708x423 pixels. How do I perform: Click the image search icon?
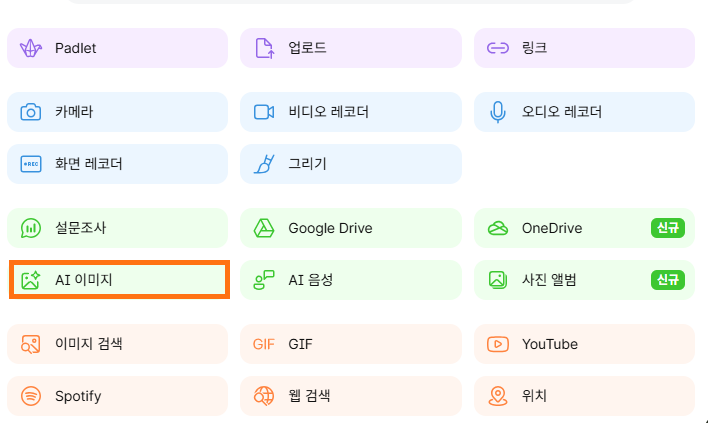[x=31, y=344]
